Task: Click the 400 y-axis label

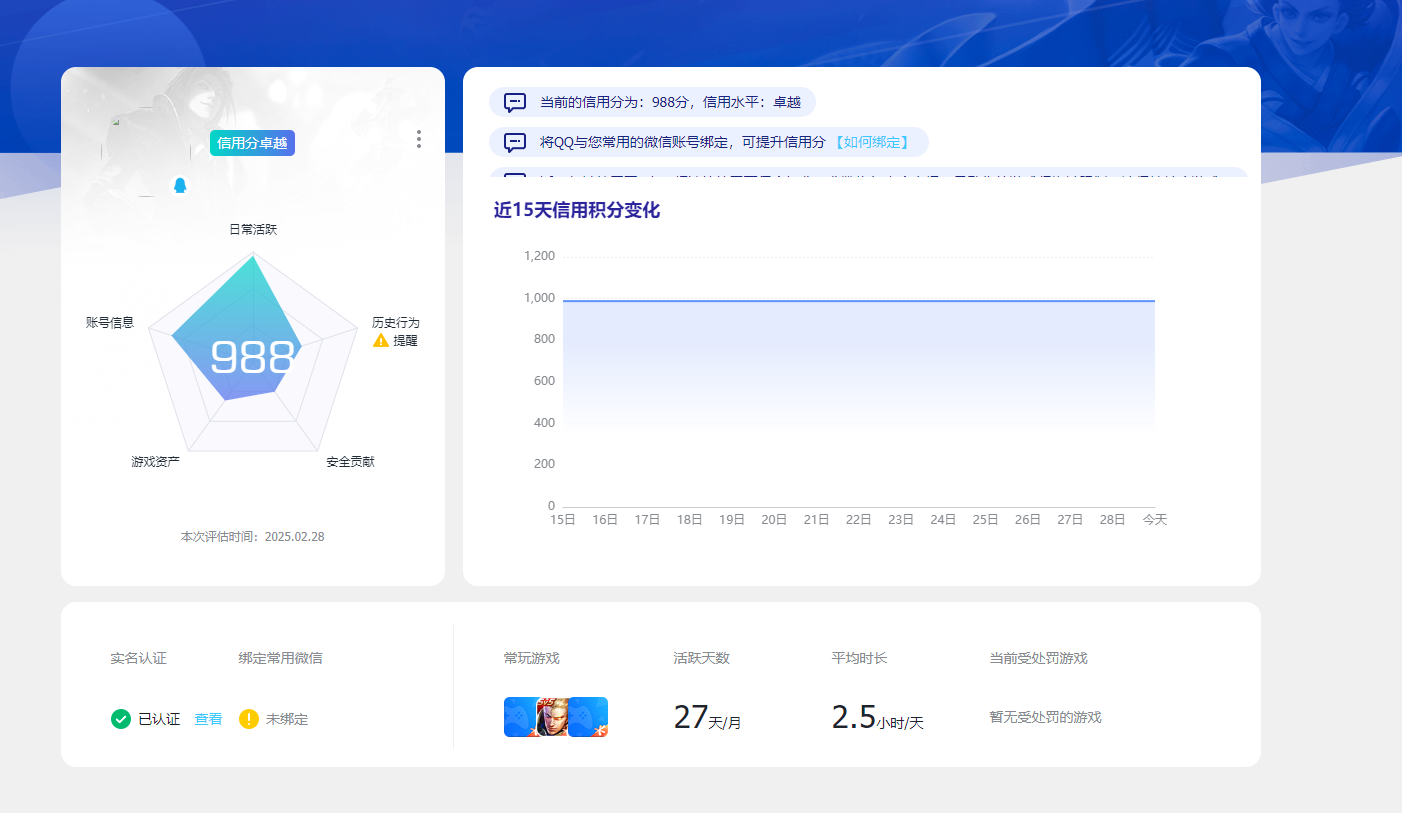Action: 544,423
